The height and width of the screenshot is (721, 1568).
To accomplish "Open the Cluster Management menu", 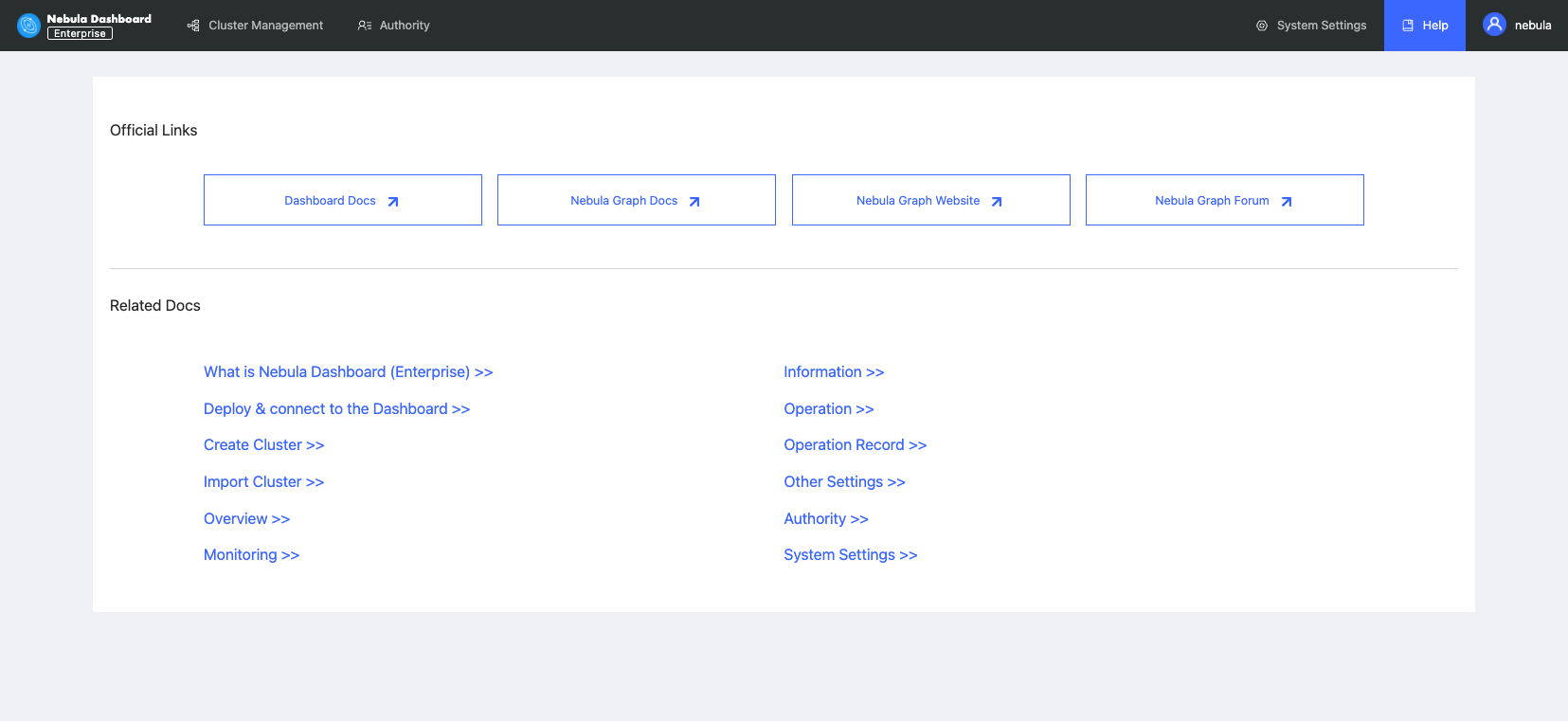I will tap(265, 26).
